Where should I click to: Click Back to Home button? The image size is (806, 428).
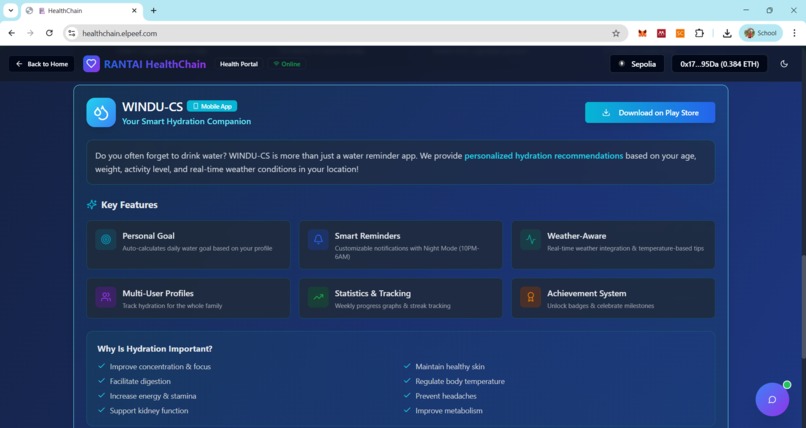[42, 64]
